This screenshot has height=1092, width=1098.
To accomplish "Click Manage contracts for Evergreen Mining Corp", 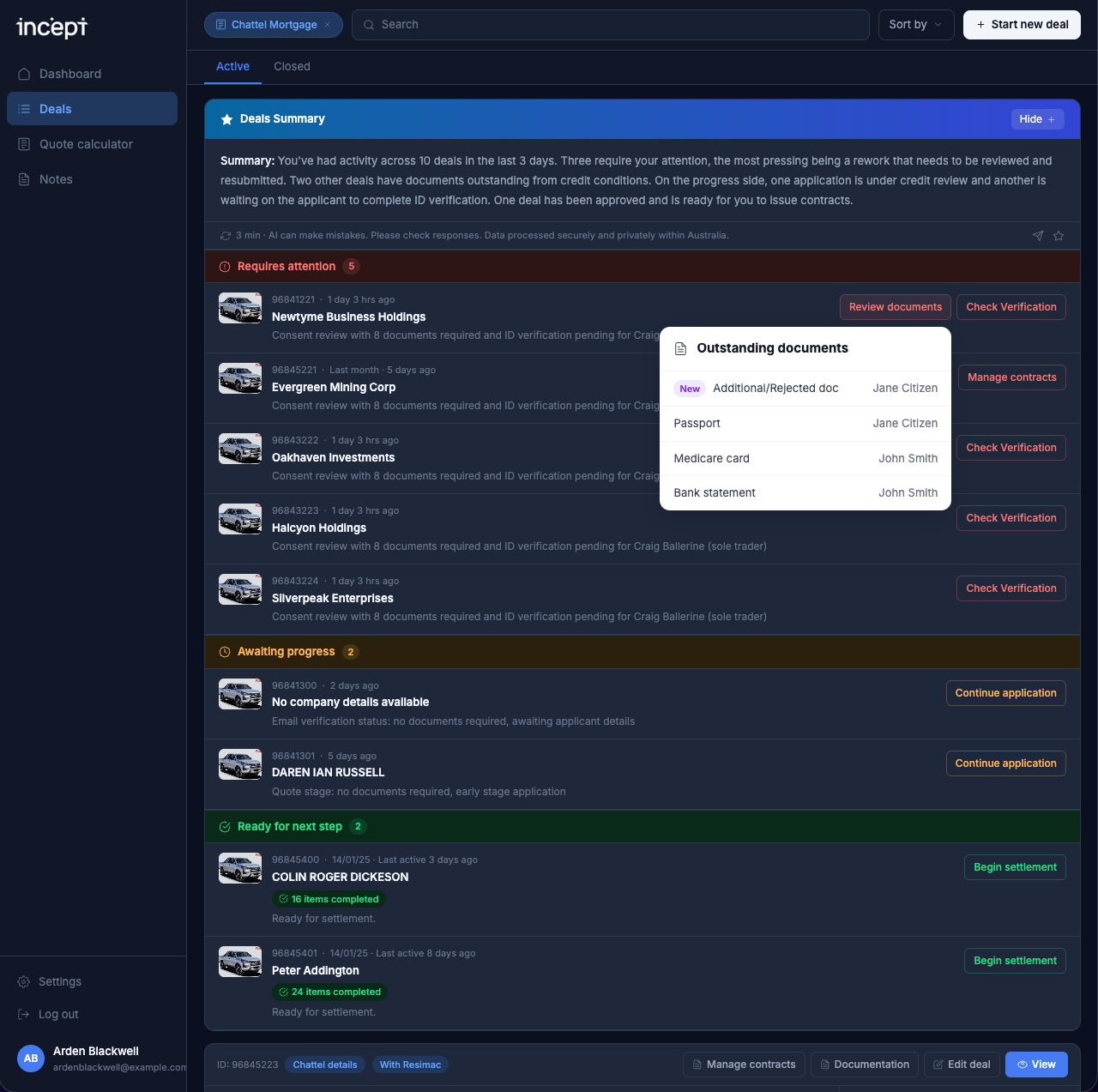I will 1012,377.
